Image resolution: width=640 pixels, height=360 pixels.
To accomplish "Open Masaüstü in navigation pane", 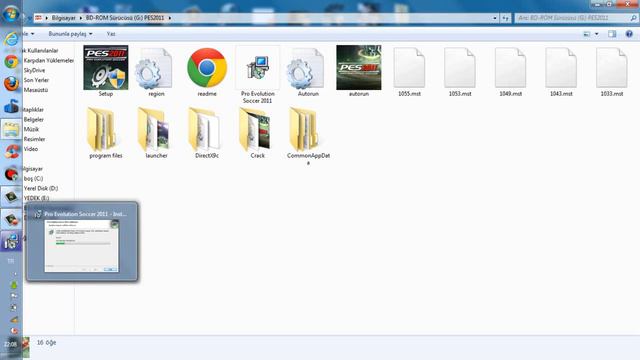I will [36, 90].
